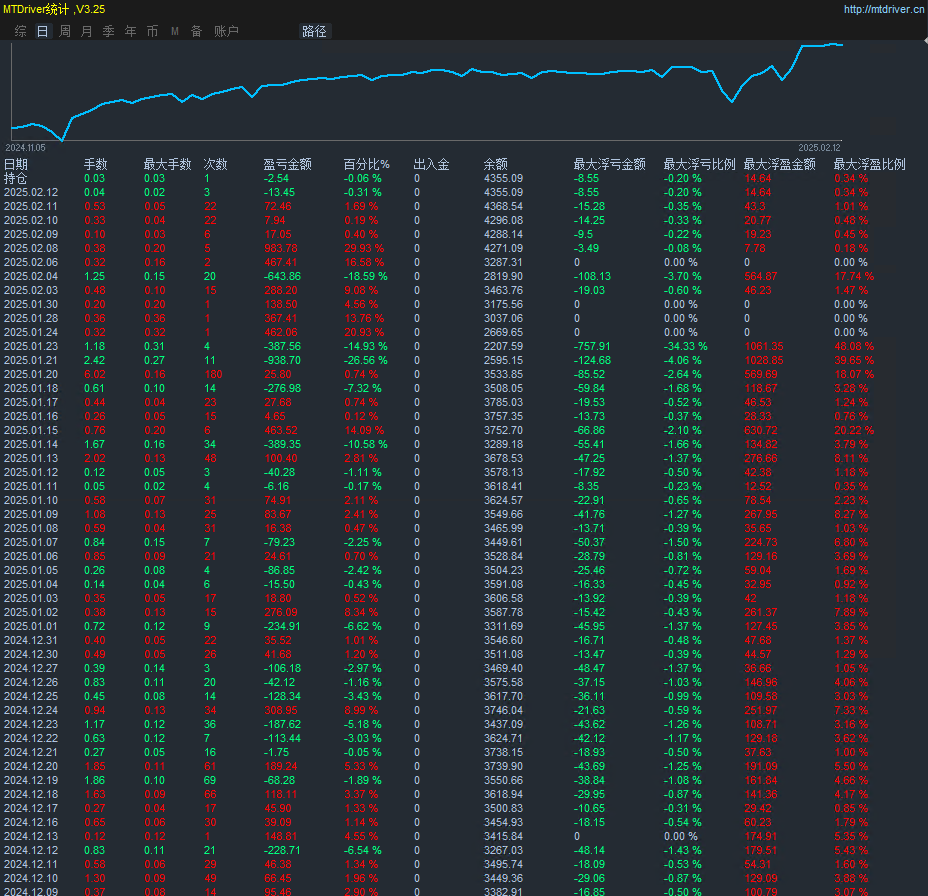928x896 pixels.
Task: Select the 2025.01.20 date row
Action: pos(31,375)
